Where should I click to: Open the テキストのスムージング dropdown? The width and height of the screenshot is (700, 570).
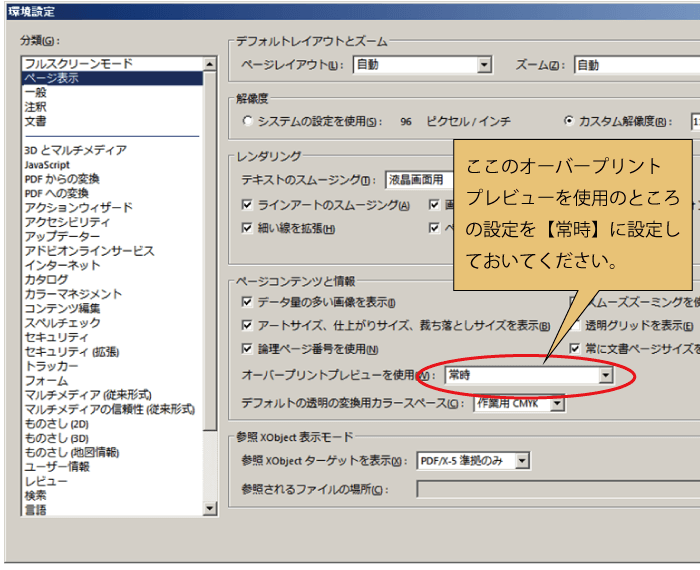(x=420, y=180)
